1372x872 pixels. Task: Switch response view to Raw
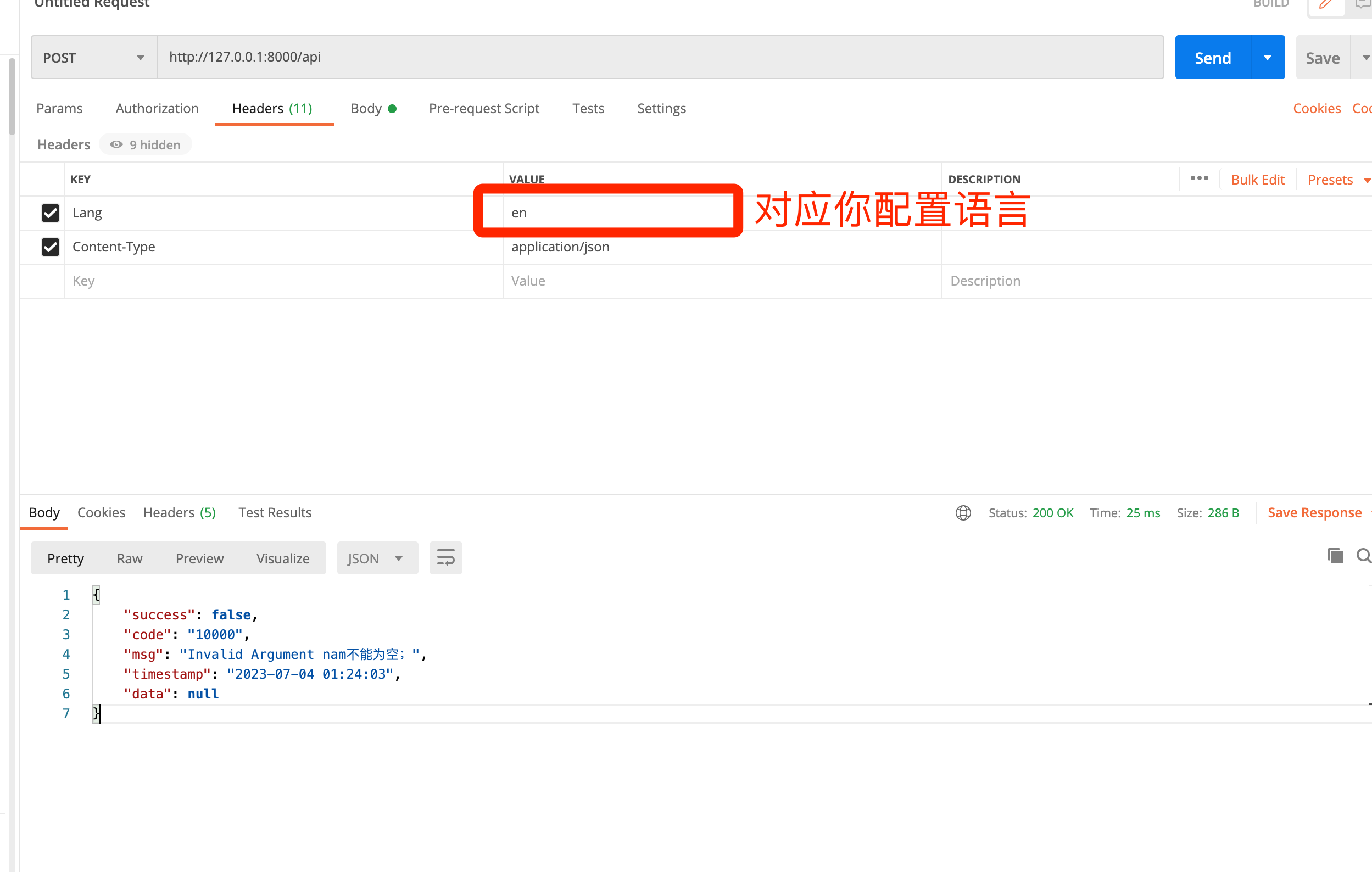(129, 558)
